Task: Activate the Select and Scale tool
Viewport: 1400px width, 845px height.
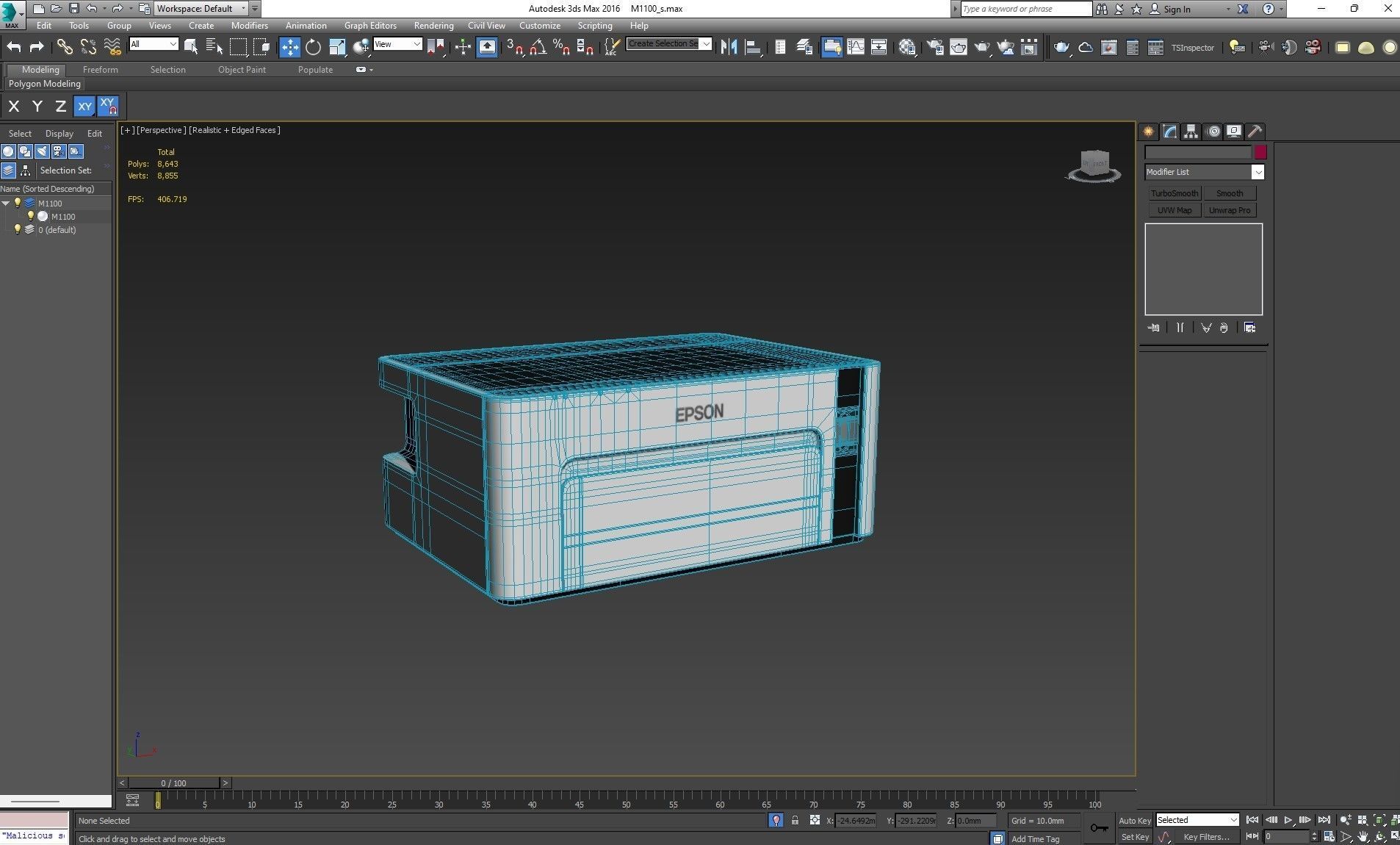Action: click(x=337, y=47)
